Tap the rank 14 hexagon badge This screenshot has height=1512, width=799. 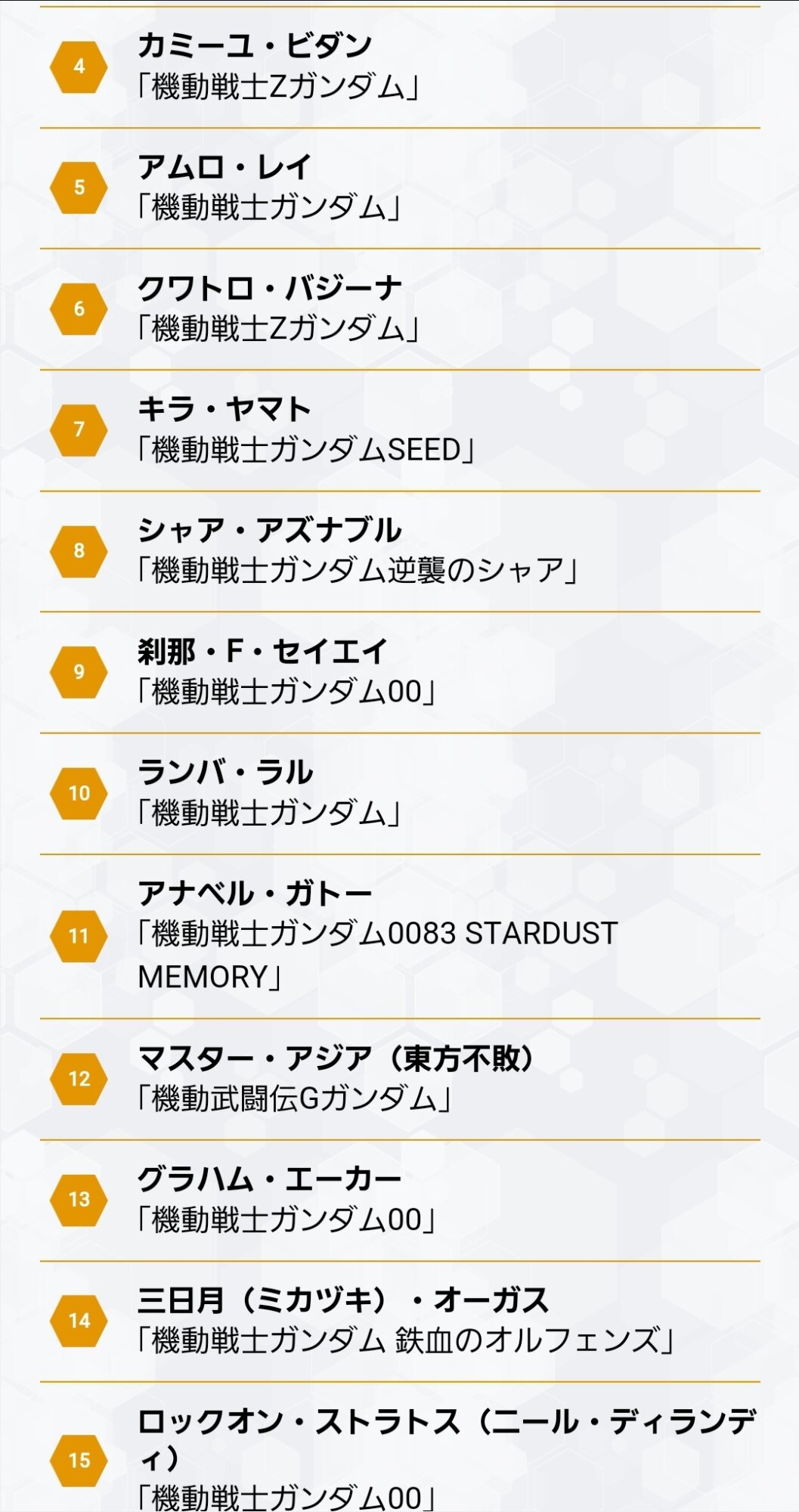tap(79, 1321)
